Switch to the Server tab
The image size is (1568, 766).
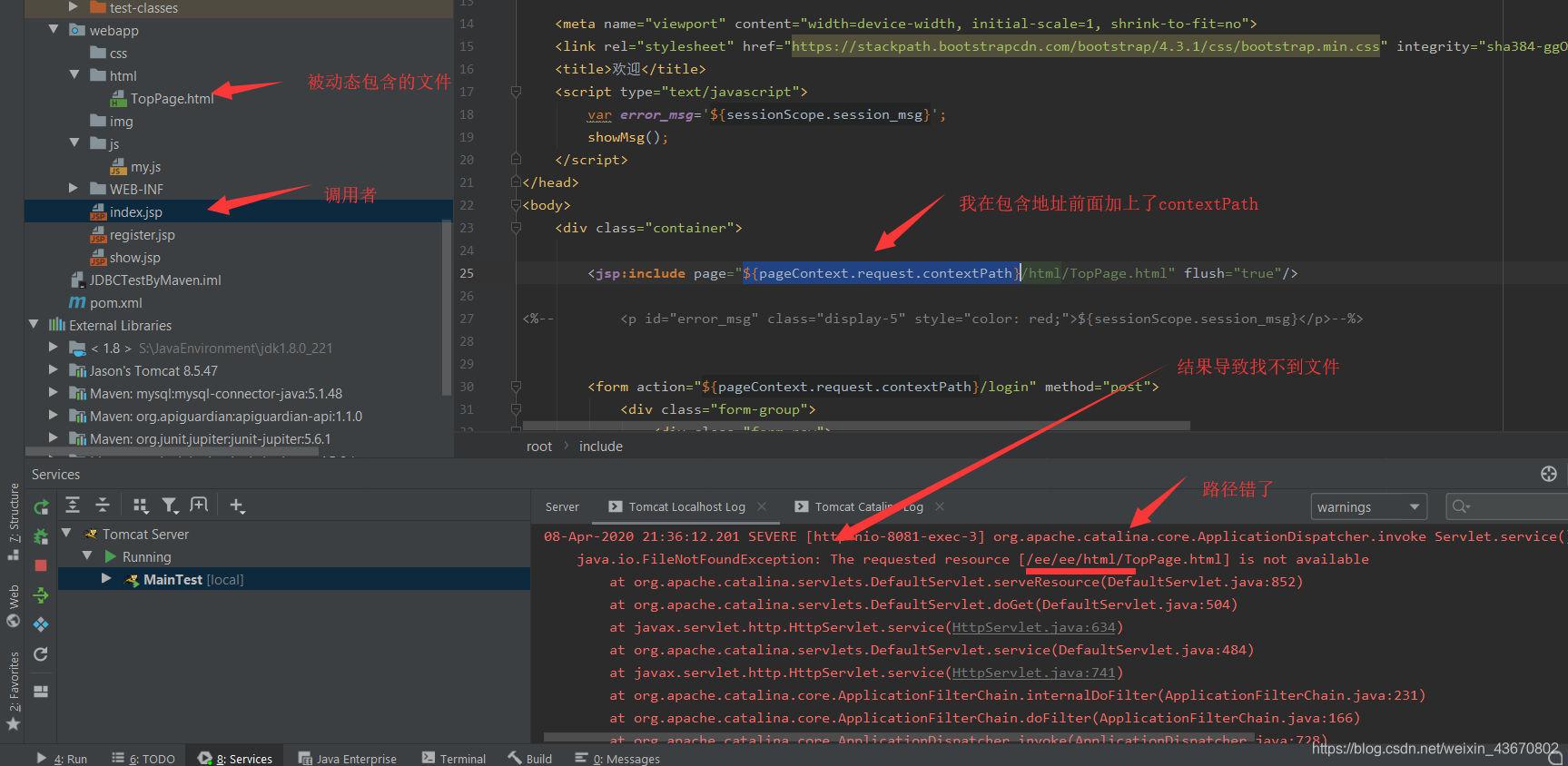[x=562, y=507]
